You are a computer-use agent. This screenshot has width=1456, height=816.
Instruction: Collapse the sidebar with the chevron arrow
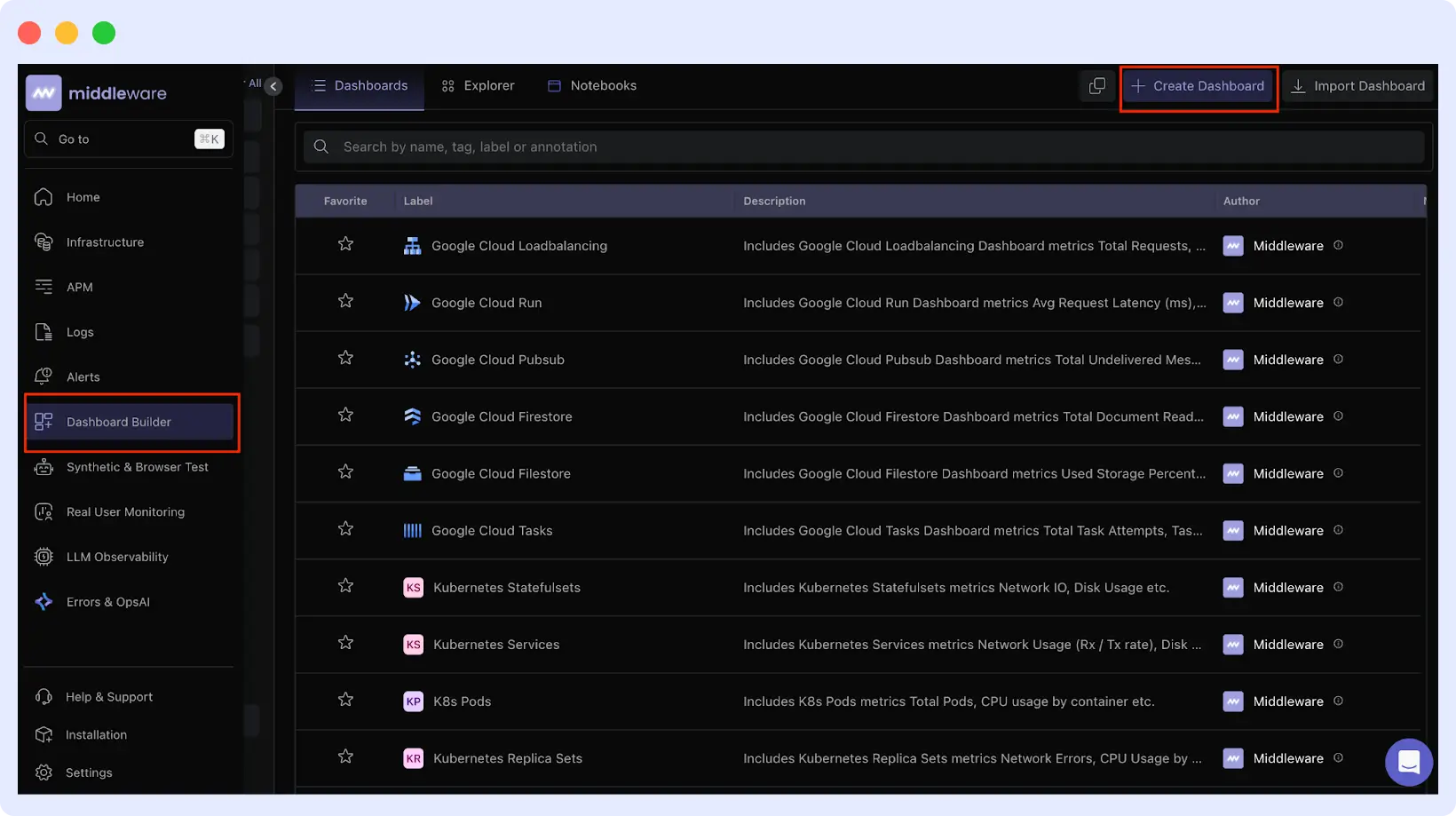273,85
